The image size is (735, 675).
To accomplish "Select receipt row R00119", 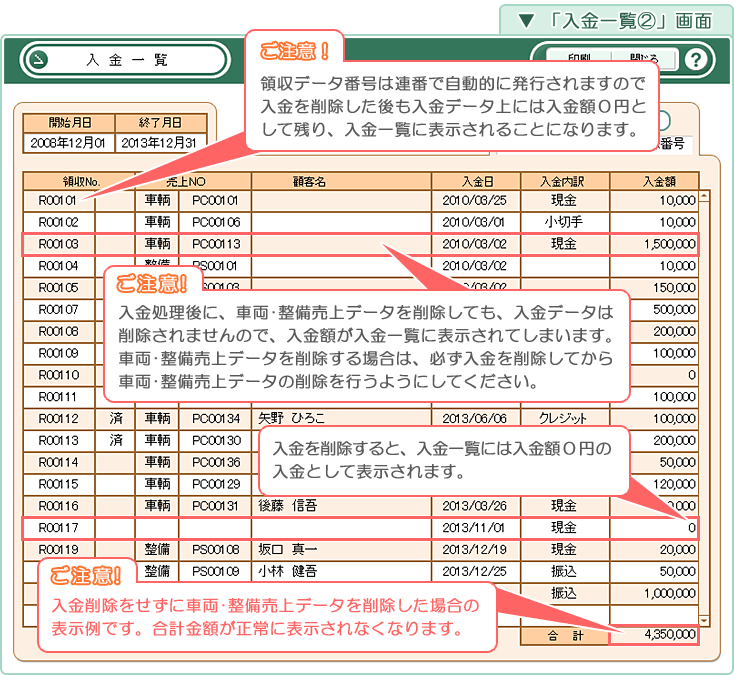I will click(360, 549).
